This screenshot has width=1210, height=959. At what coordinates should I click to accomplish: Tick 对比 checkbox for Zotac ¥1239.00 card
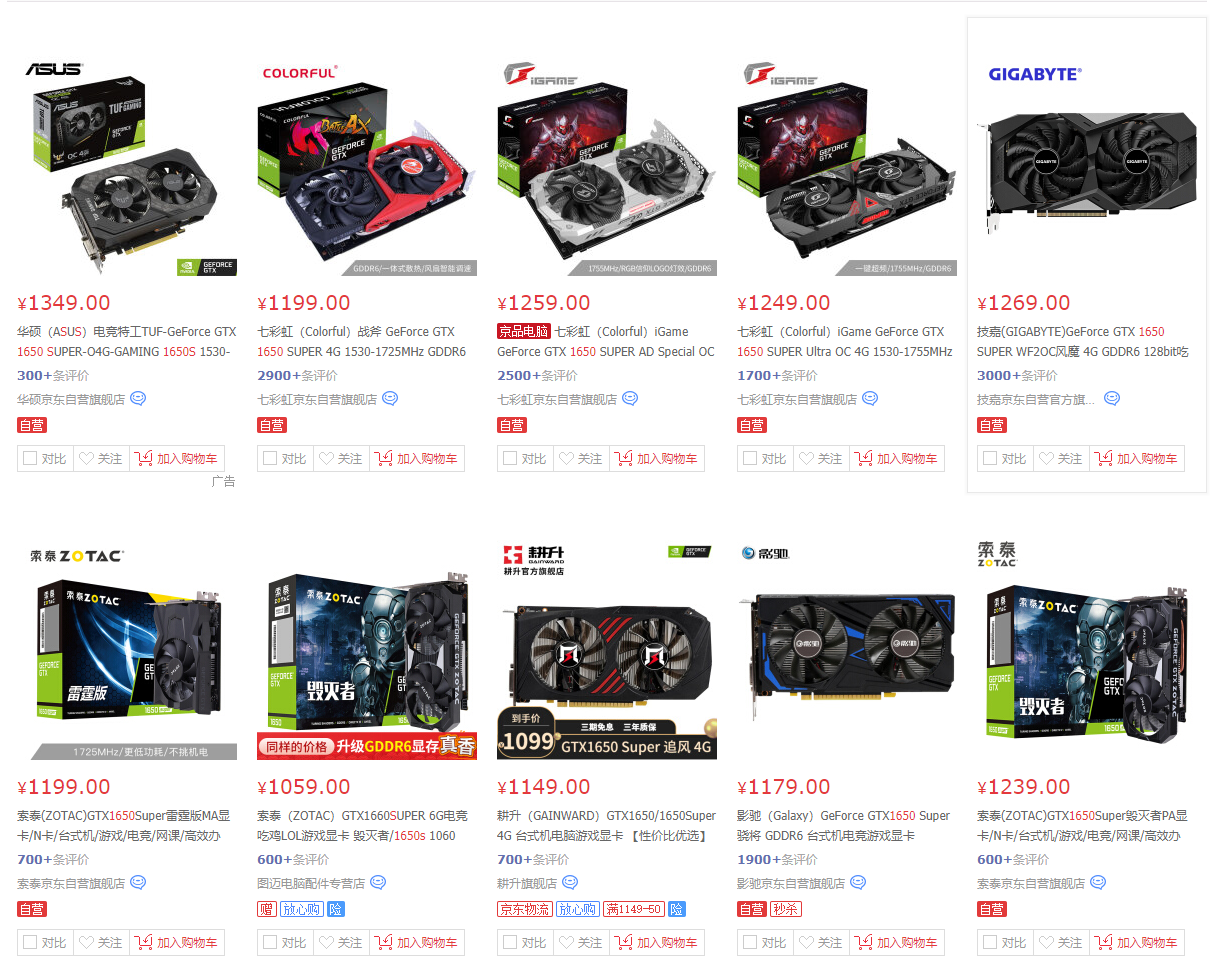click(990, 943)
